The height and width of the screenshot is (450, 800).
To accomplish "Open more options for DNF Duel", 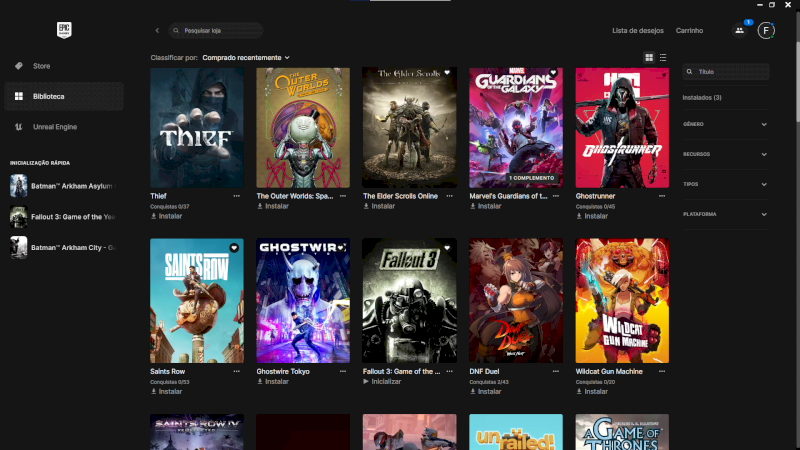I will tap(557, 371).
